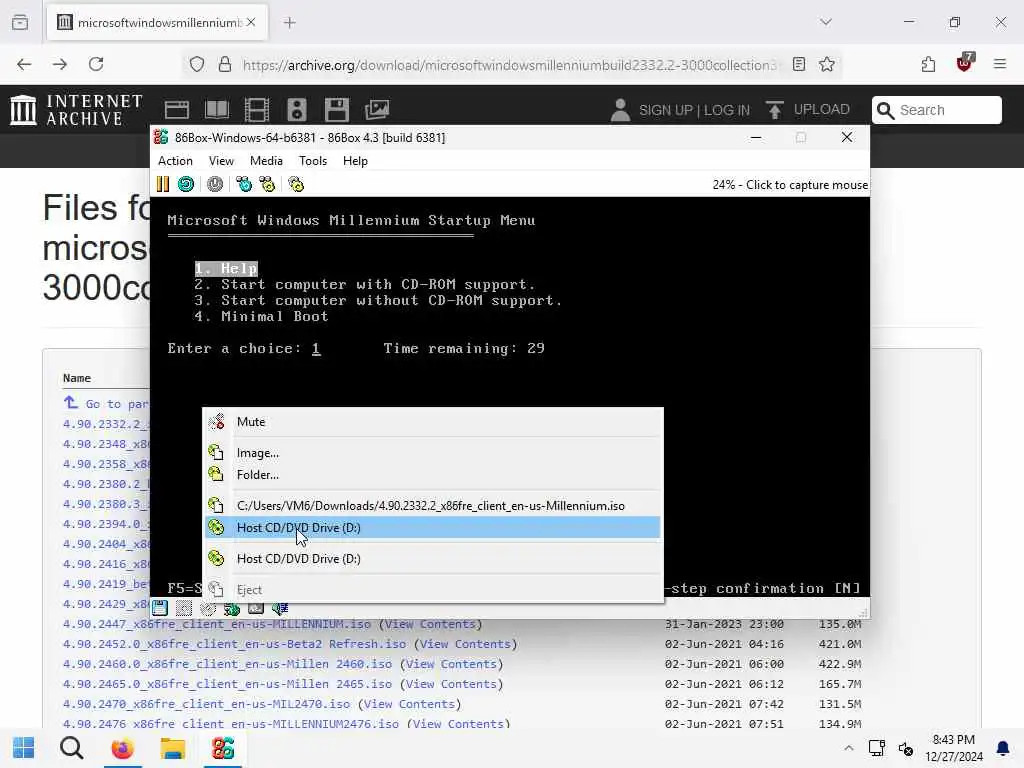The width and height of the screenshot is (1024, 768).
Task: Open Internet Archive software floppy icon
Action: pyautogui.click(x=337, y=110)
